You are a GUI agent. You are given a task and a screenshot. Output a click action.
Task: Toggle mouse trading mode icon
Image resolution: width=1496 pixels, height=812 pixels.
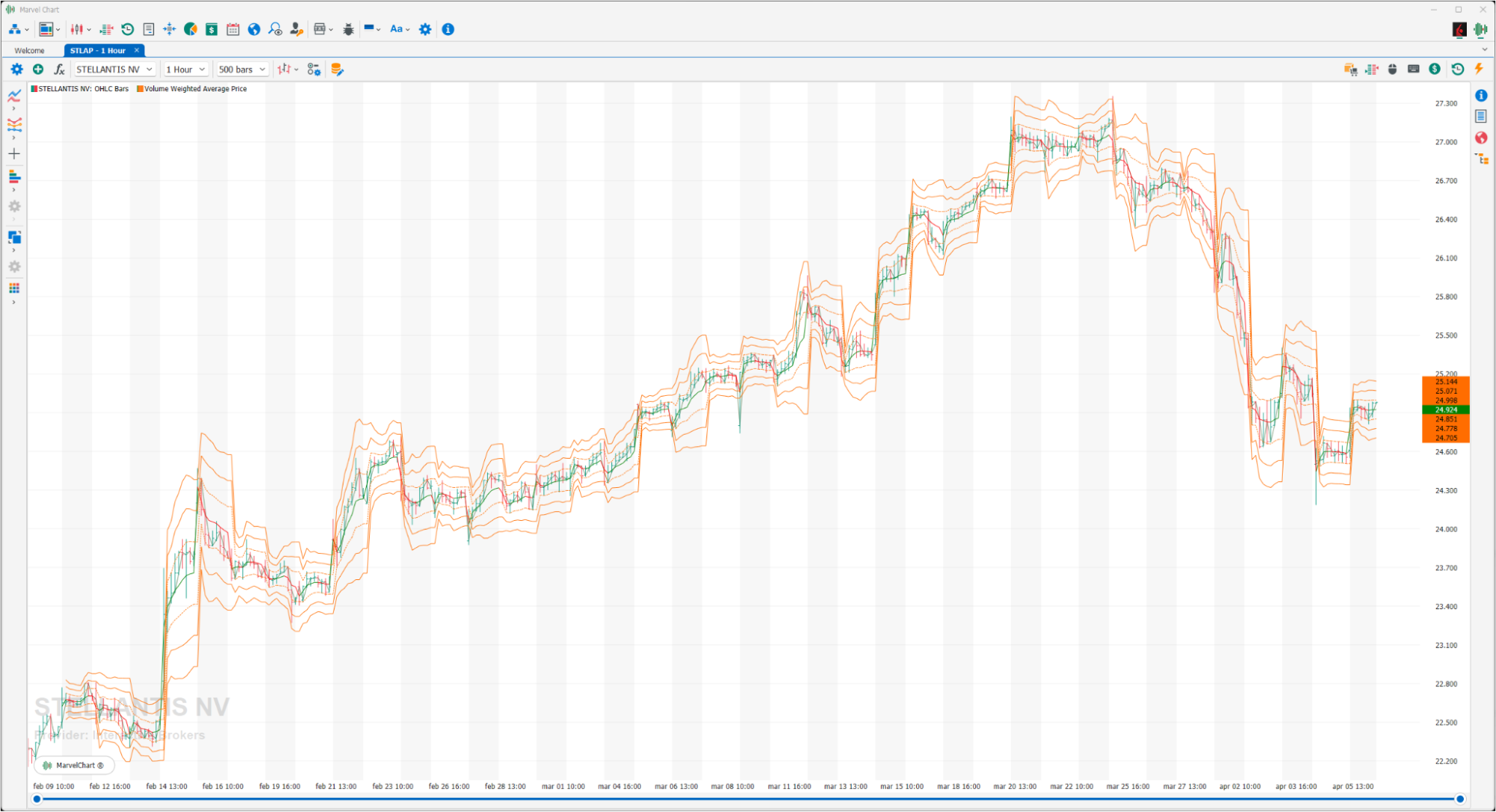(1392, 69)
